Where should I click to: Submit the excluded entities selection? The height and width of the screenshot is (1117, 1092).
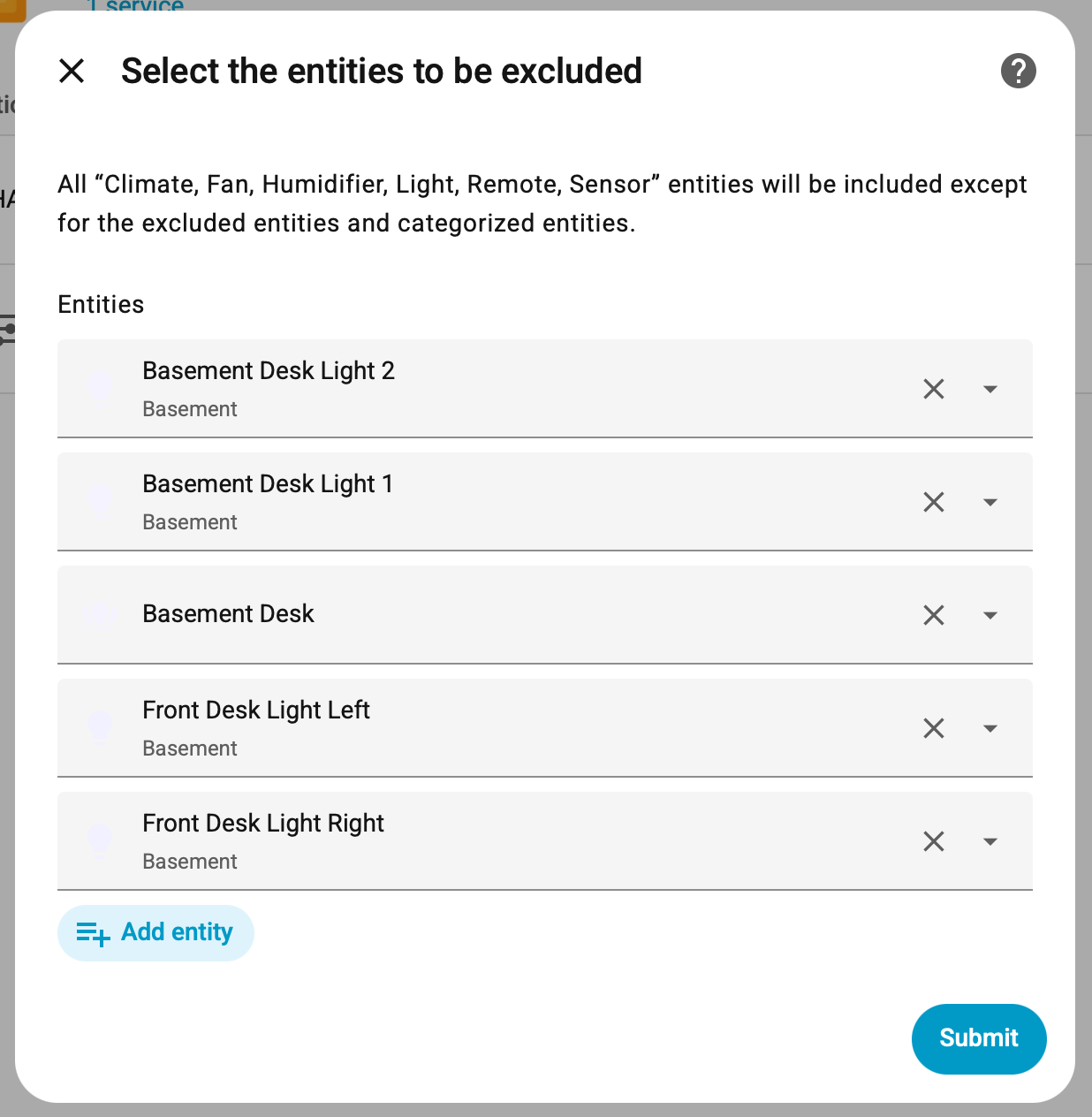(x=979, y=1038)
